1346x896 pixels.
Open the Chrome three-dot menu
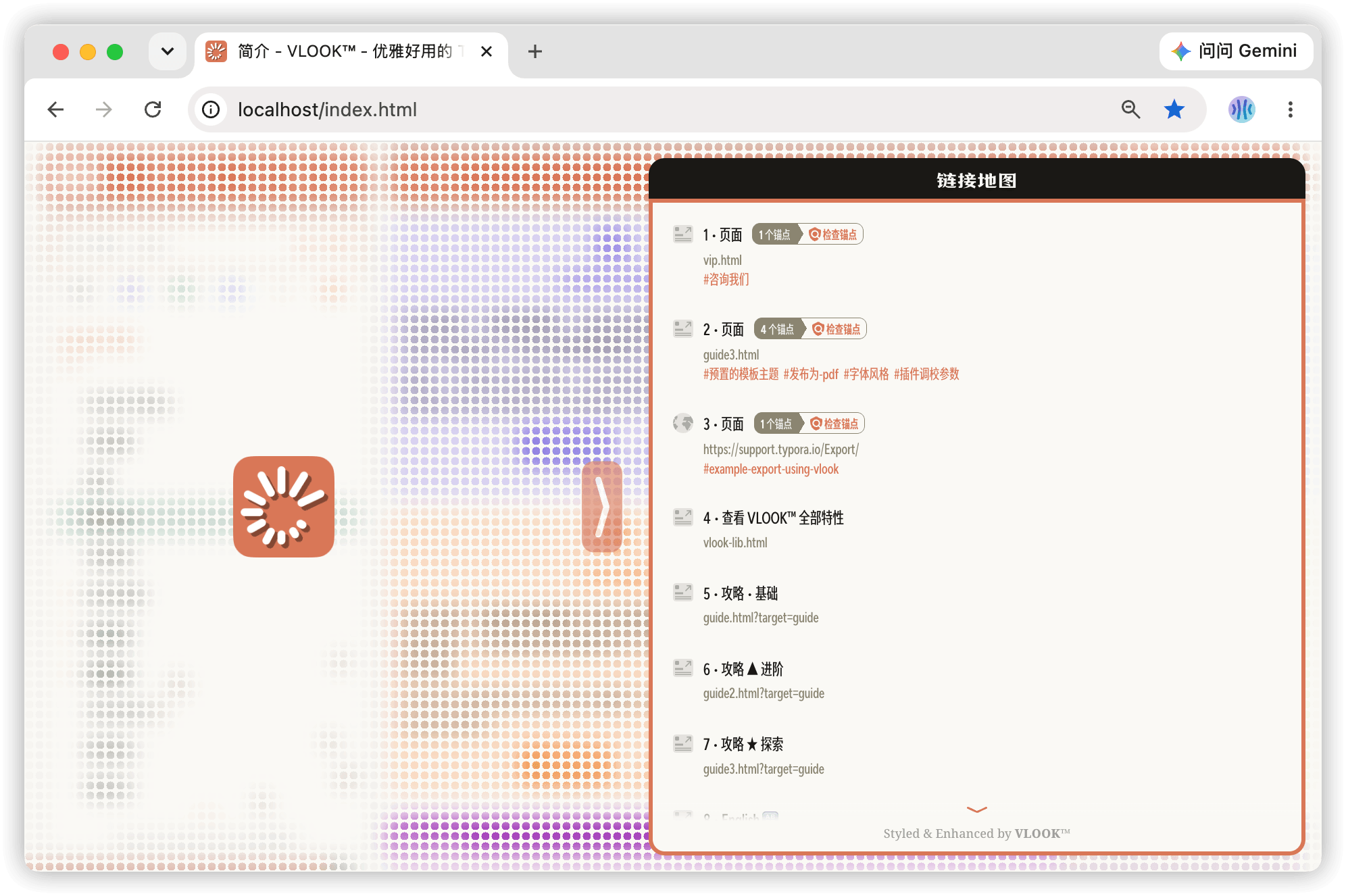click(x=1290, y=109)
